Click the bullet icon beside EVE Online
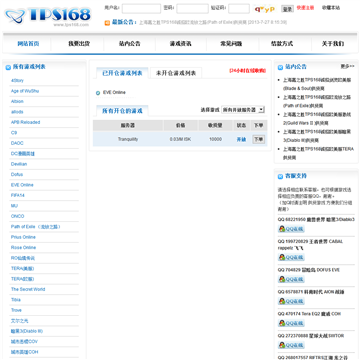The height and width of the screenshot is (360, 360). (x=98, y=93)
